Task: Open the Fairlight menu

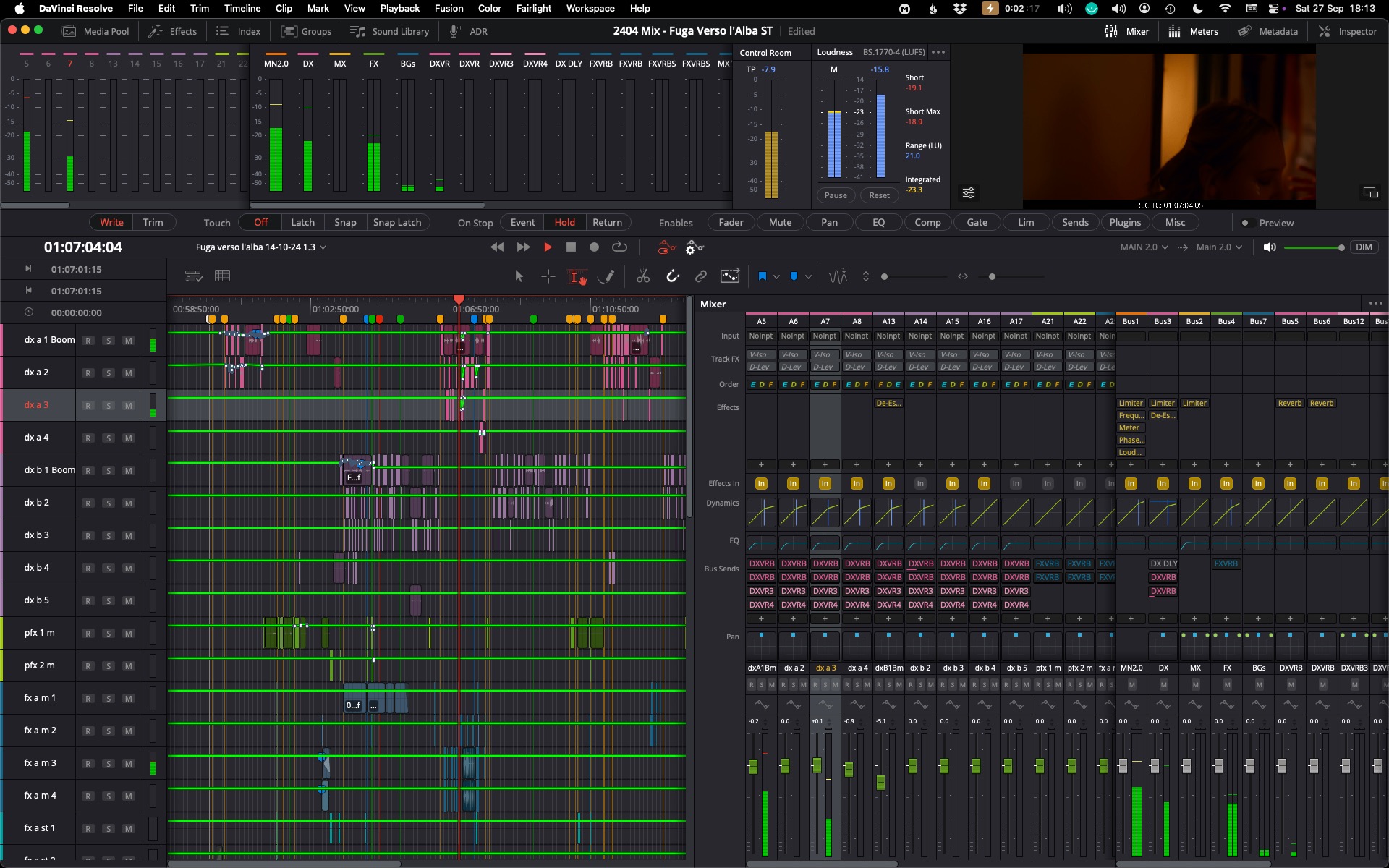Action: click(533, 8)
